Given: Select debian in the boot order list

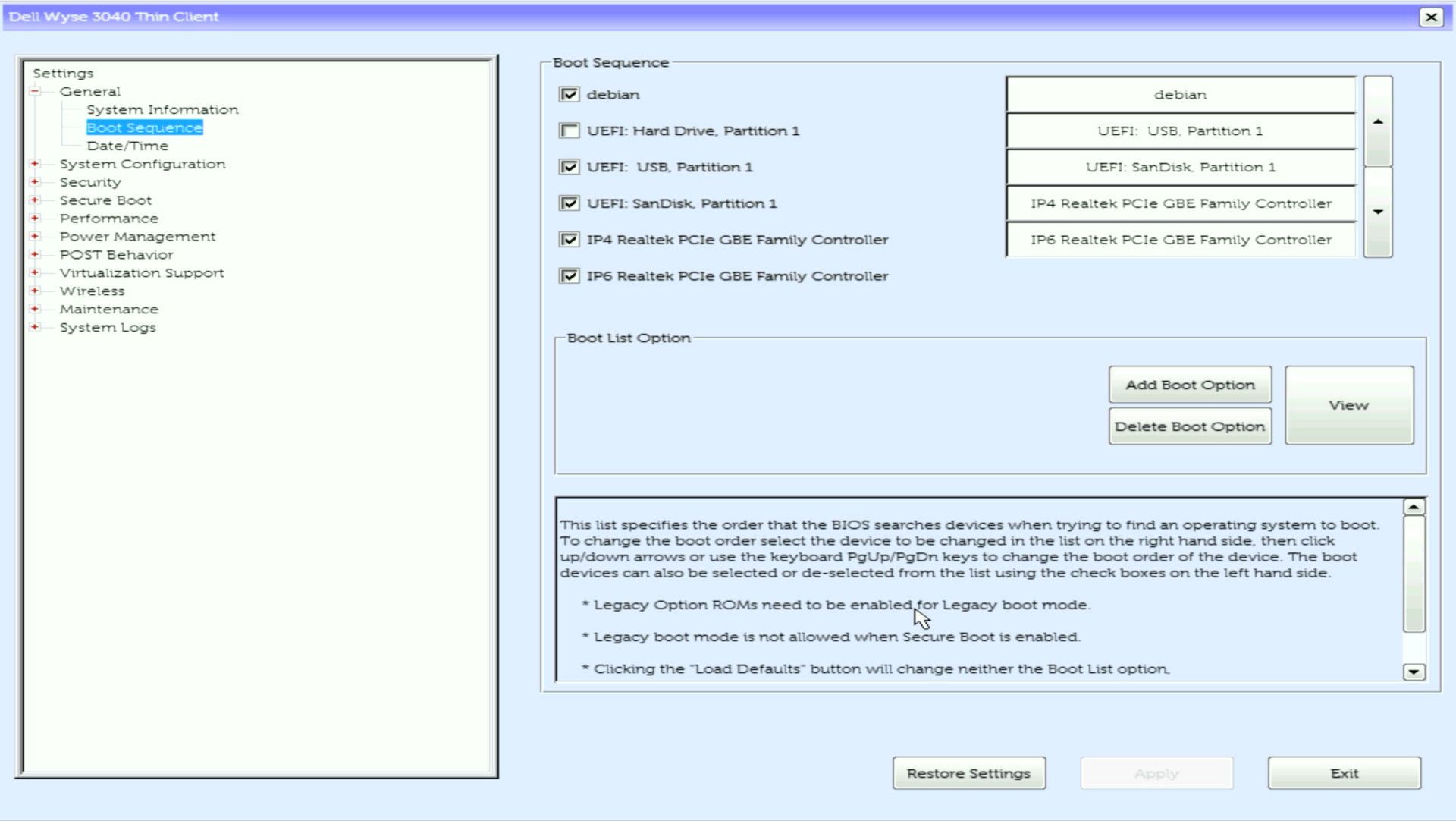Looking at the screenshot, I should (x=1180, y=95).
